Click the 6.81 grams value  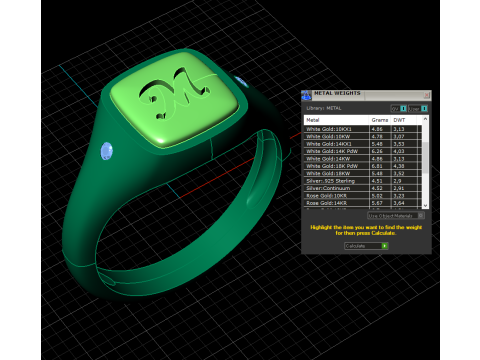tap(377, 166)
